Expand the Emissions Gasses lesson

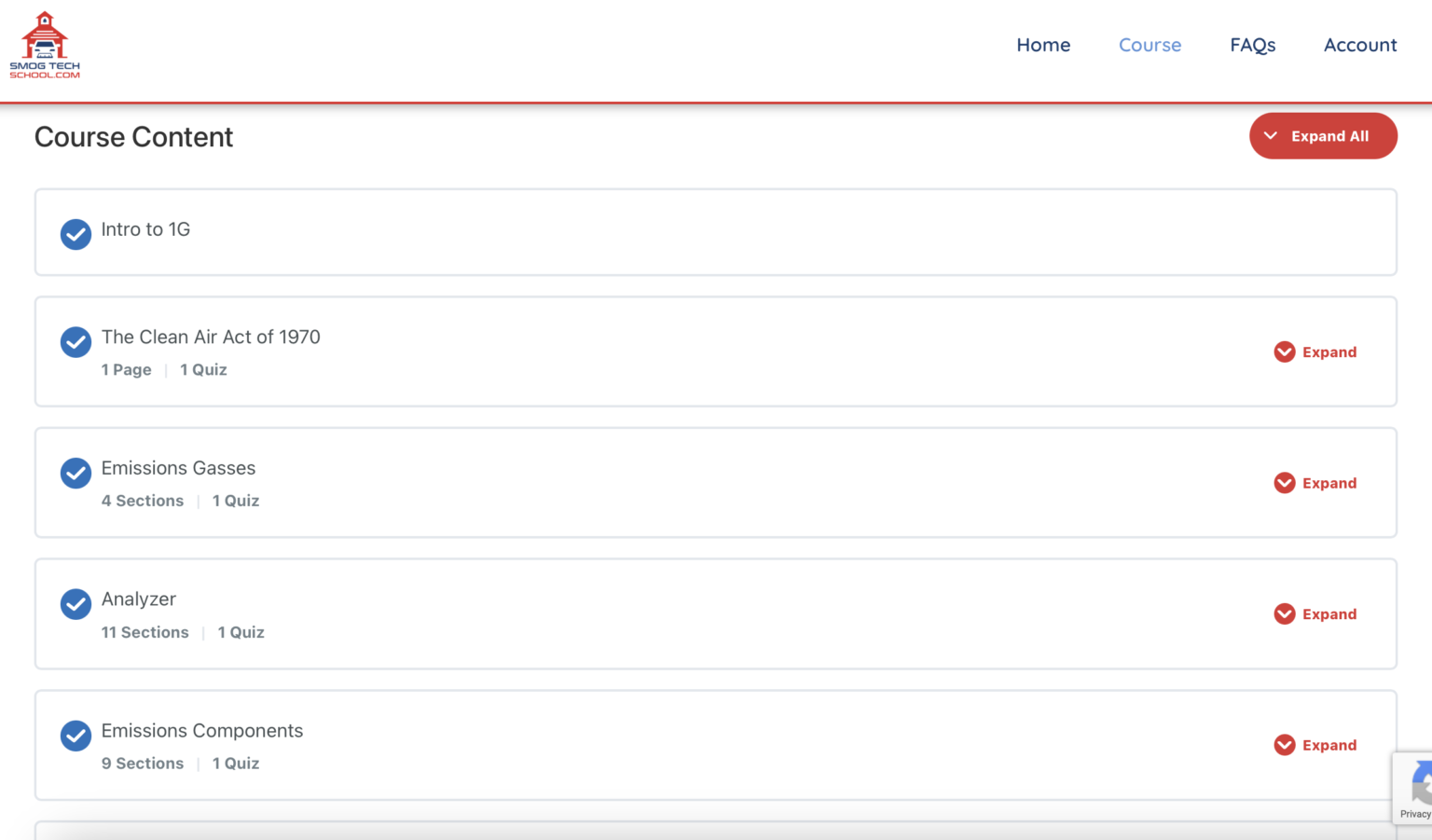[x=1315, y=483]
